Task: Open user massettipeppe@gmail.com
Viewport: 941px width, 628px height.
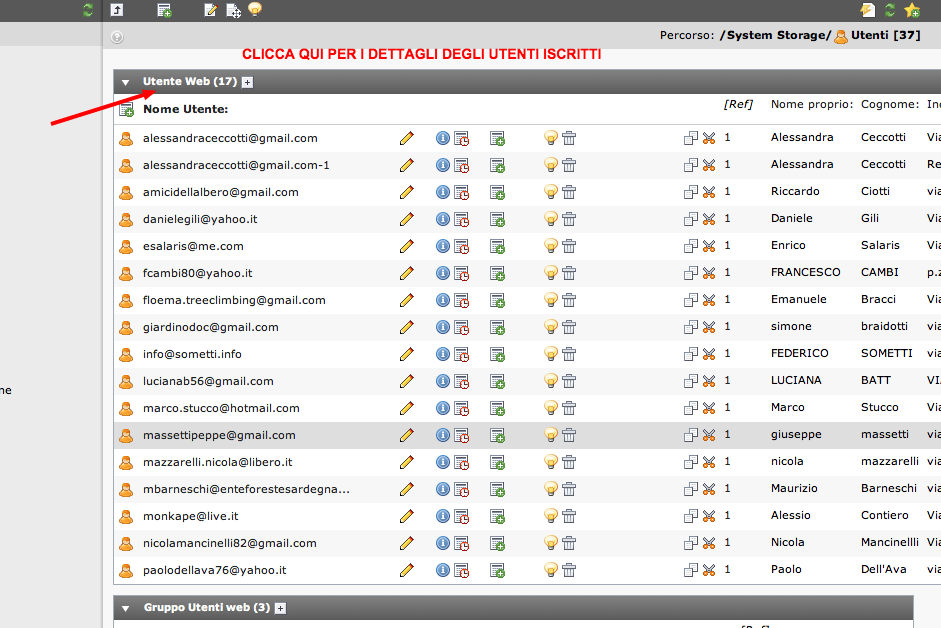Action: pyautogui.click(x=219, y=435)
